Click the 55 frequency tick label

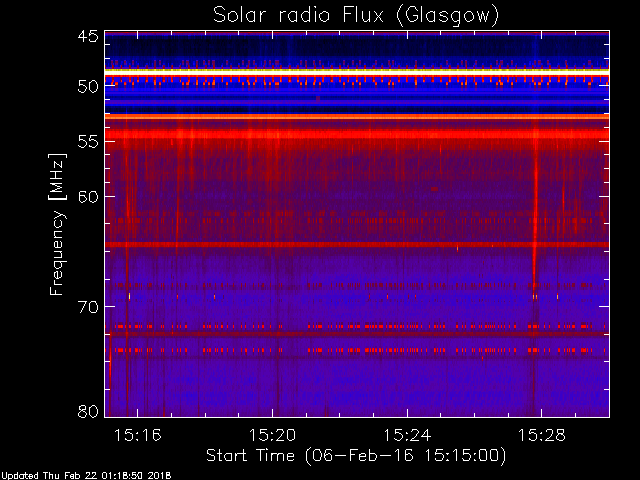[x=88, y=142]
